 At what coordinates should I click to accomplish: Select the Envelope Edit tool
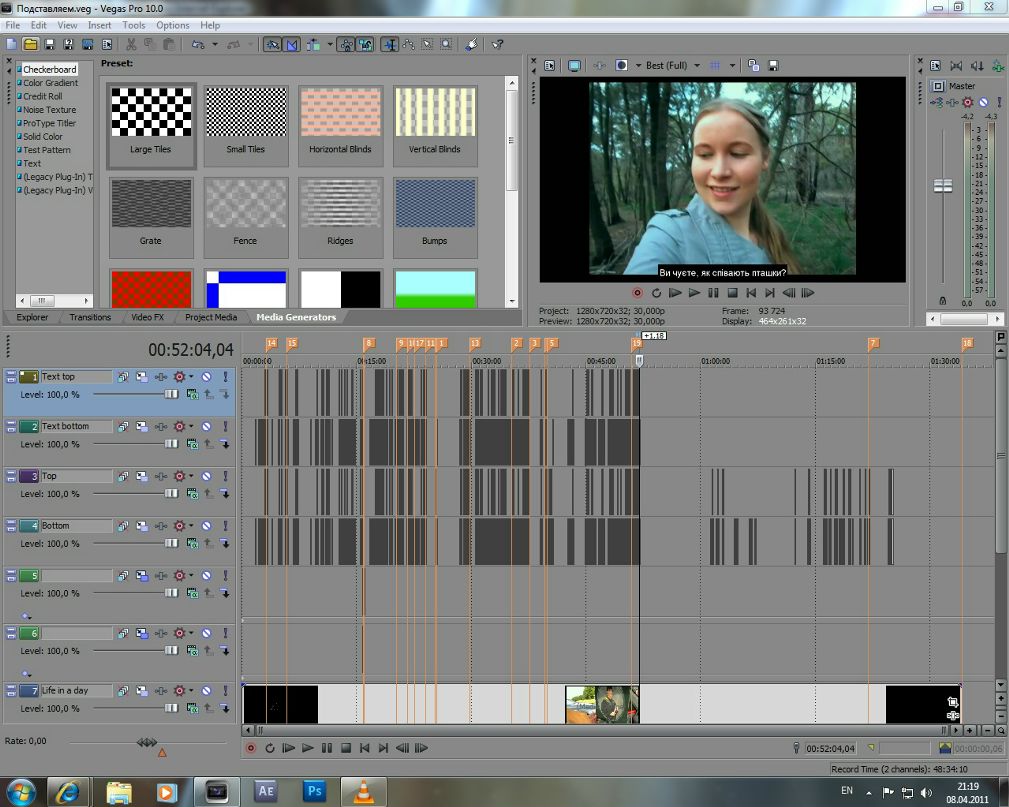tap(409, 44)
